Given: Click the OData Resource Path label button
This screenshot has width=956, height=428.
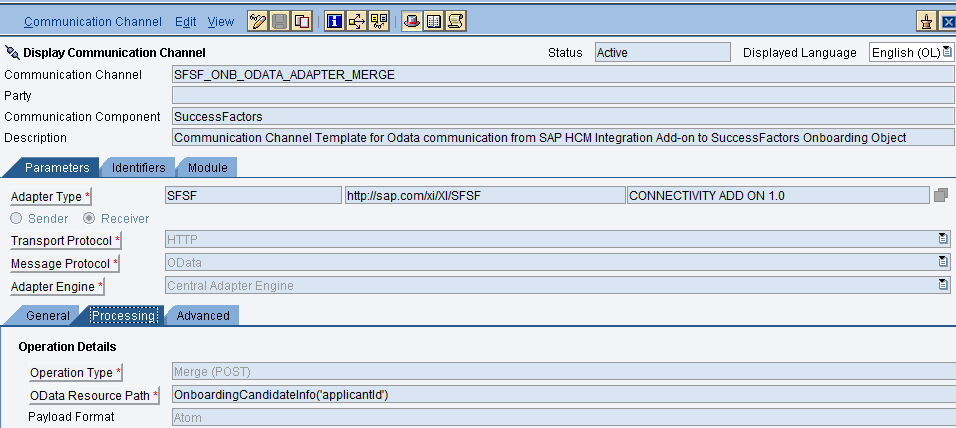Looking at the screenshot, I should tap(94, 395).
